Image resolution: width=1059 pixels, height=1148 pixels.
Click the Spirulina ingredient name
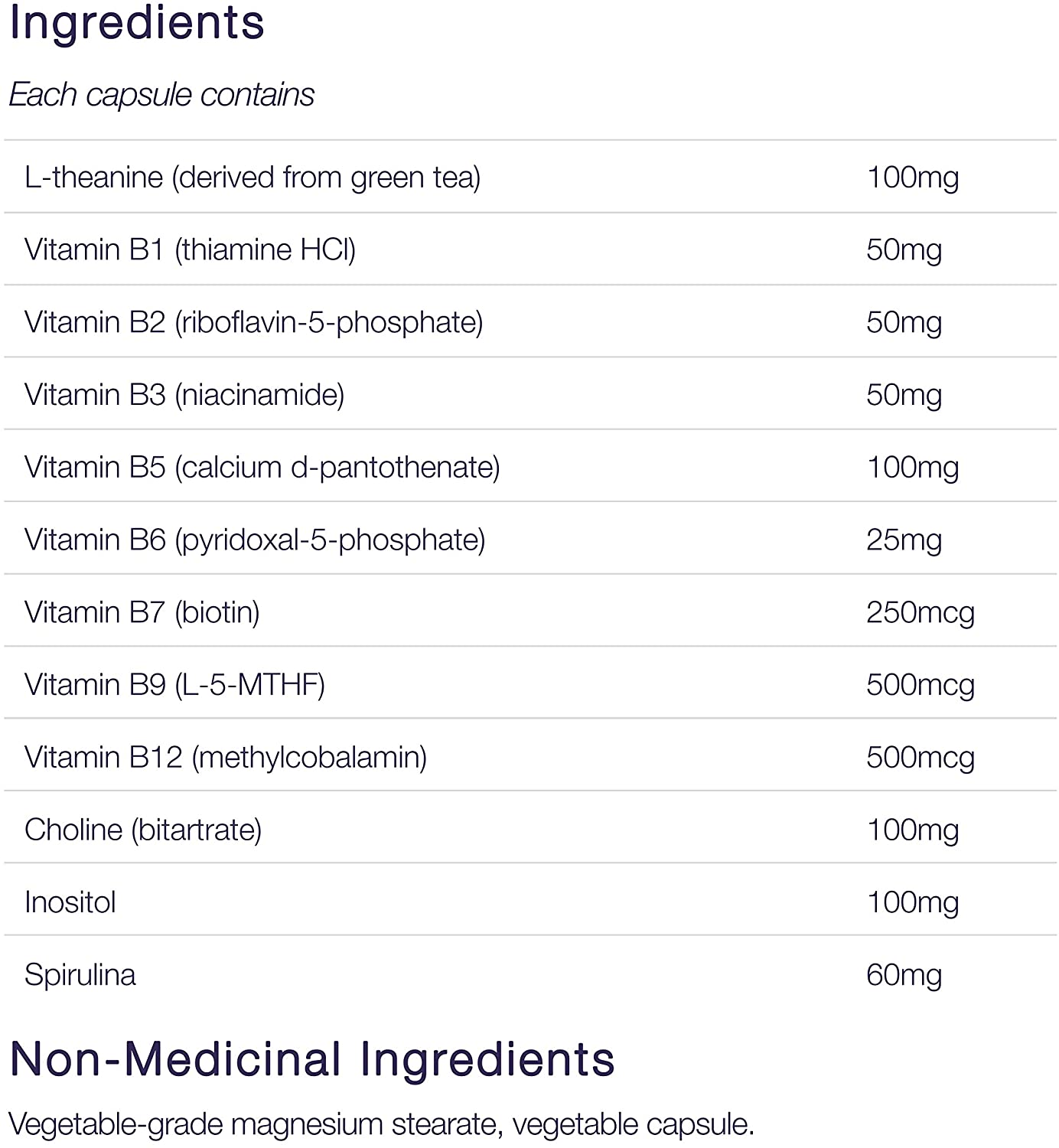[x=80, y=975]
